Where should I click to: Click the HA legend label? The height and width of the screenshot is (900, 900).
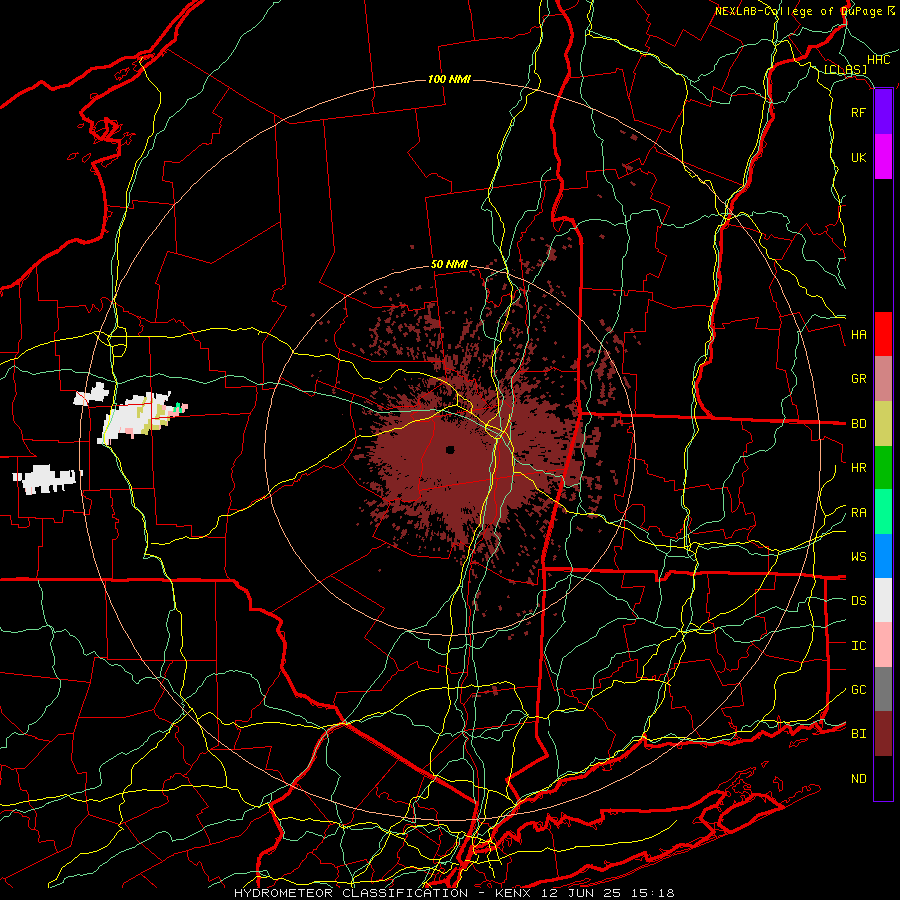point(858,335)
